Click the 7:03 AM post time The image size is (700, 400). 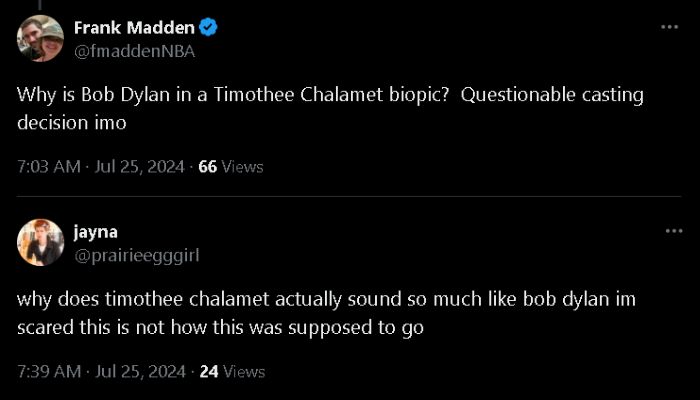48,167
